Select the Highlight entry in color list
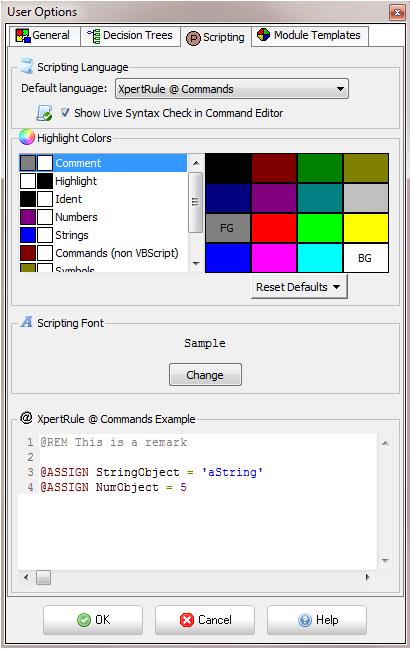This screenshot has height=649, width=410. click(103, 181)
